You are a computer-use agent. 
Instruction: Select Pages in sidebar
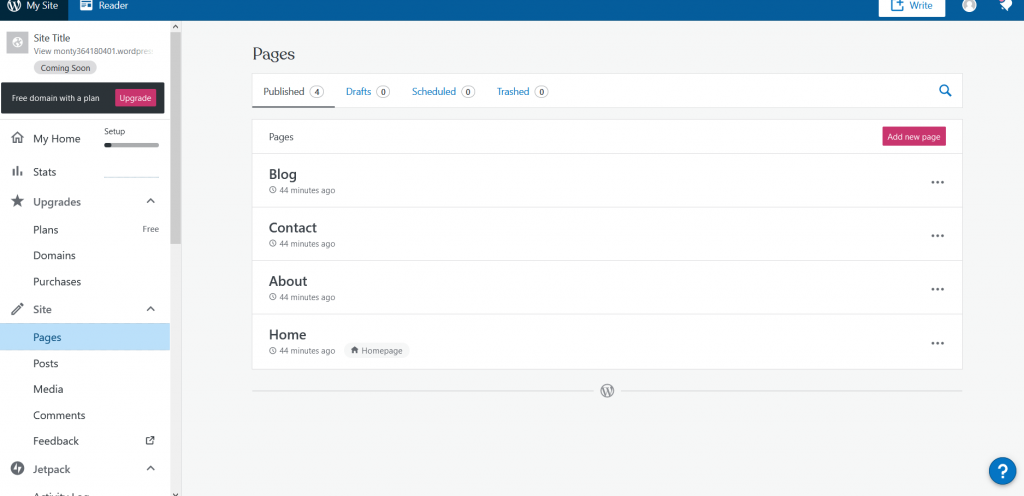click(85, 337)
